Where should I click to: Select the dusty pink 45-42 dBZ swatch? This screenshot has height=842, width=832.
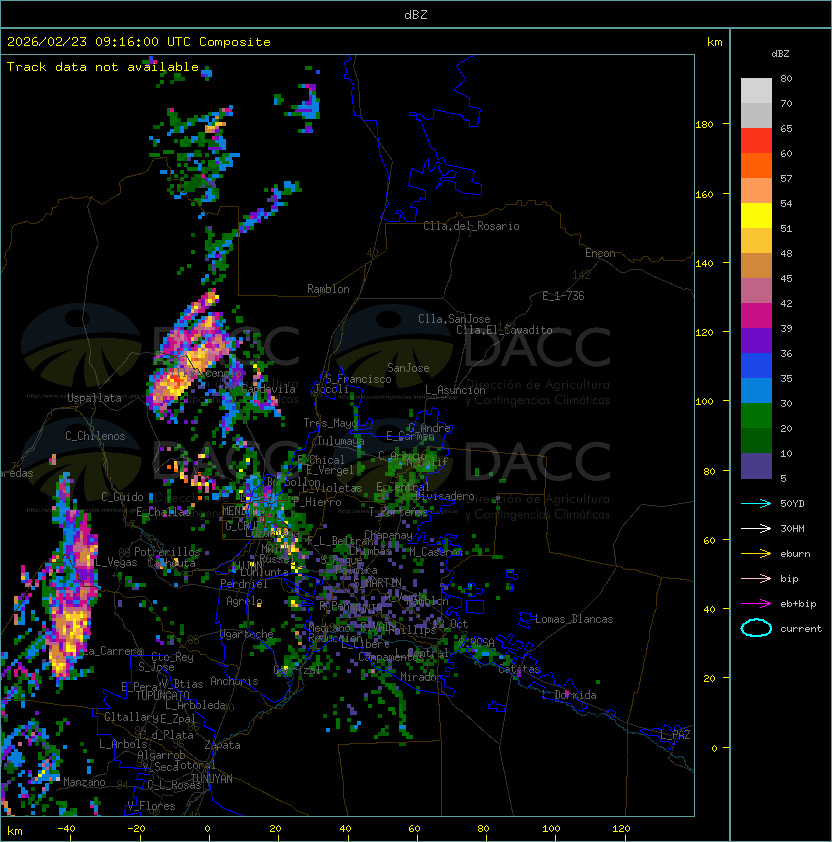point(756,291)
